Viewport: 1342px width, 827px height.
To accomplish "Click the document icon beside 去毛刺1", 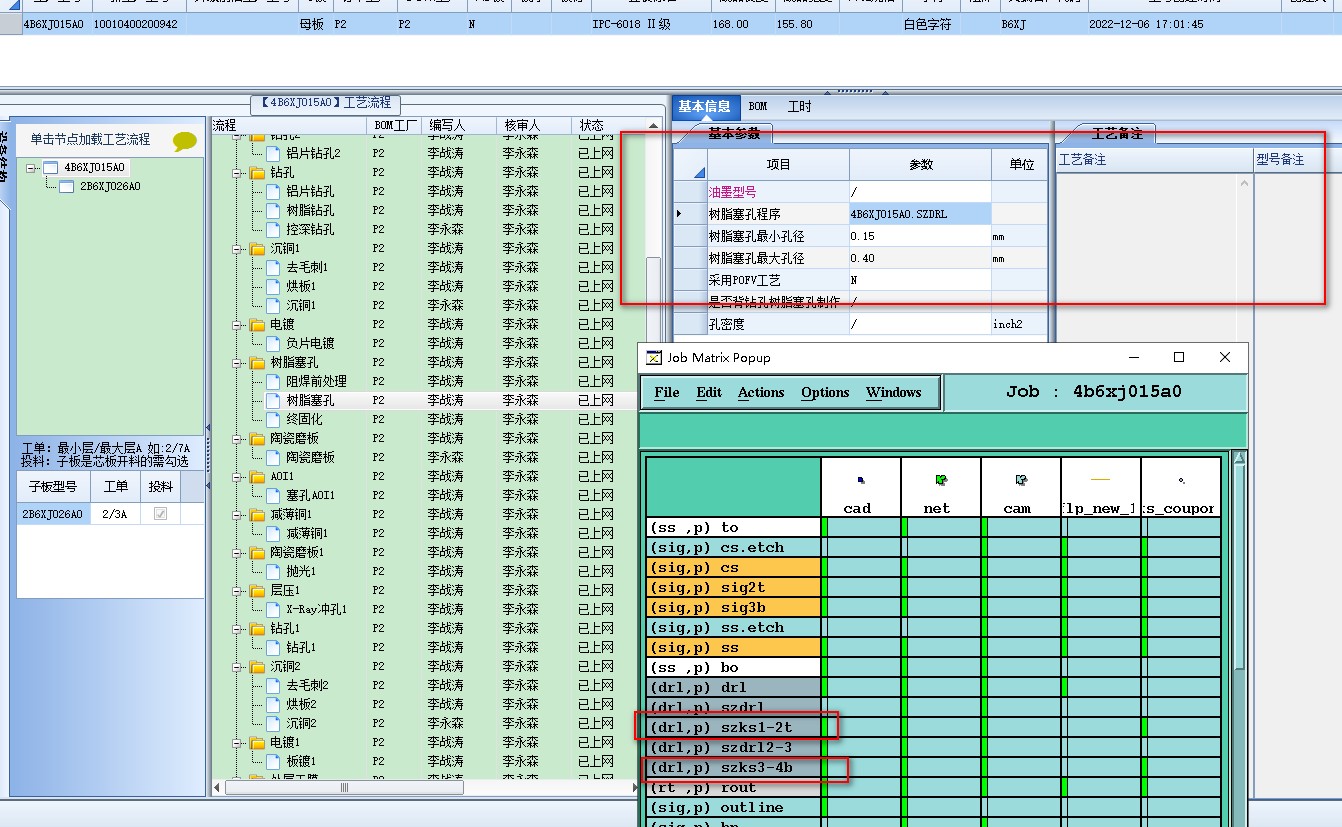I will pyautogui.click(x=273, y=268).
